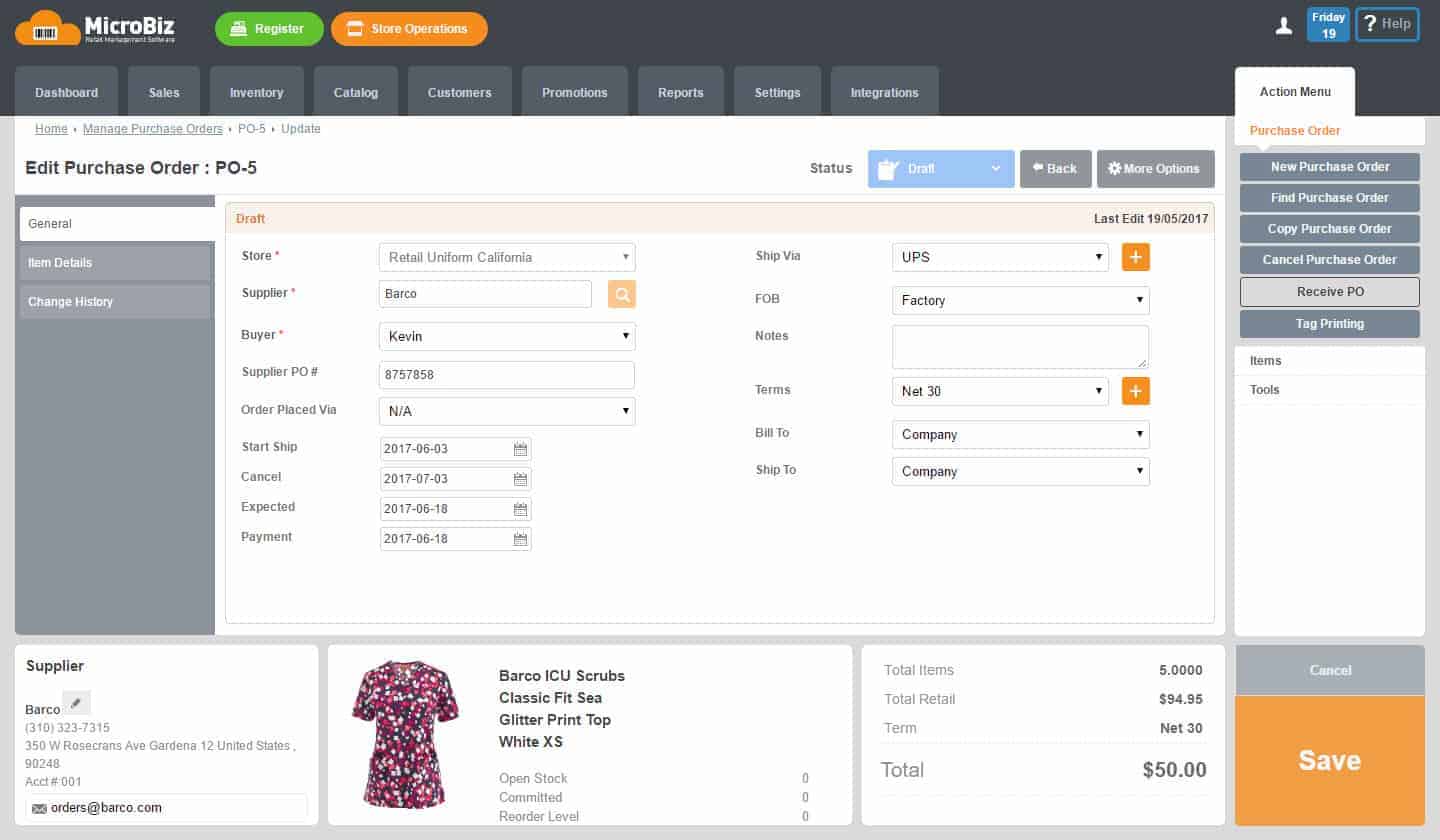This screenshot has height=840, width=1440.
Task: Switch to the Catalog tab
Action: (356, 92)
